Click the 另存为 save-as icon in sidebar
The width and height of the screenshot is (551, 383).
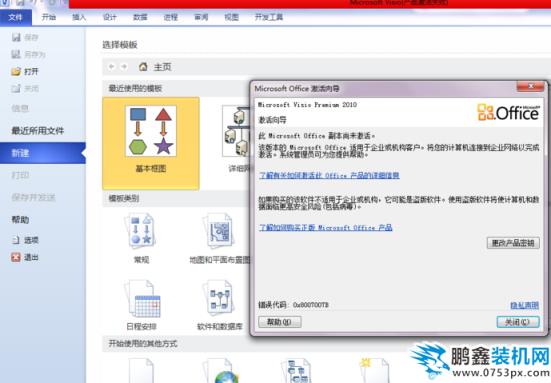click(x=16, y=54)
